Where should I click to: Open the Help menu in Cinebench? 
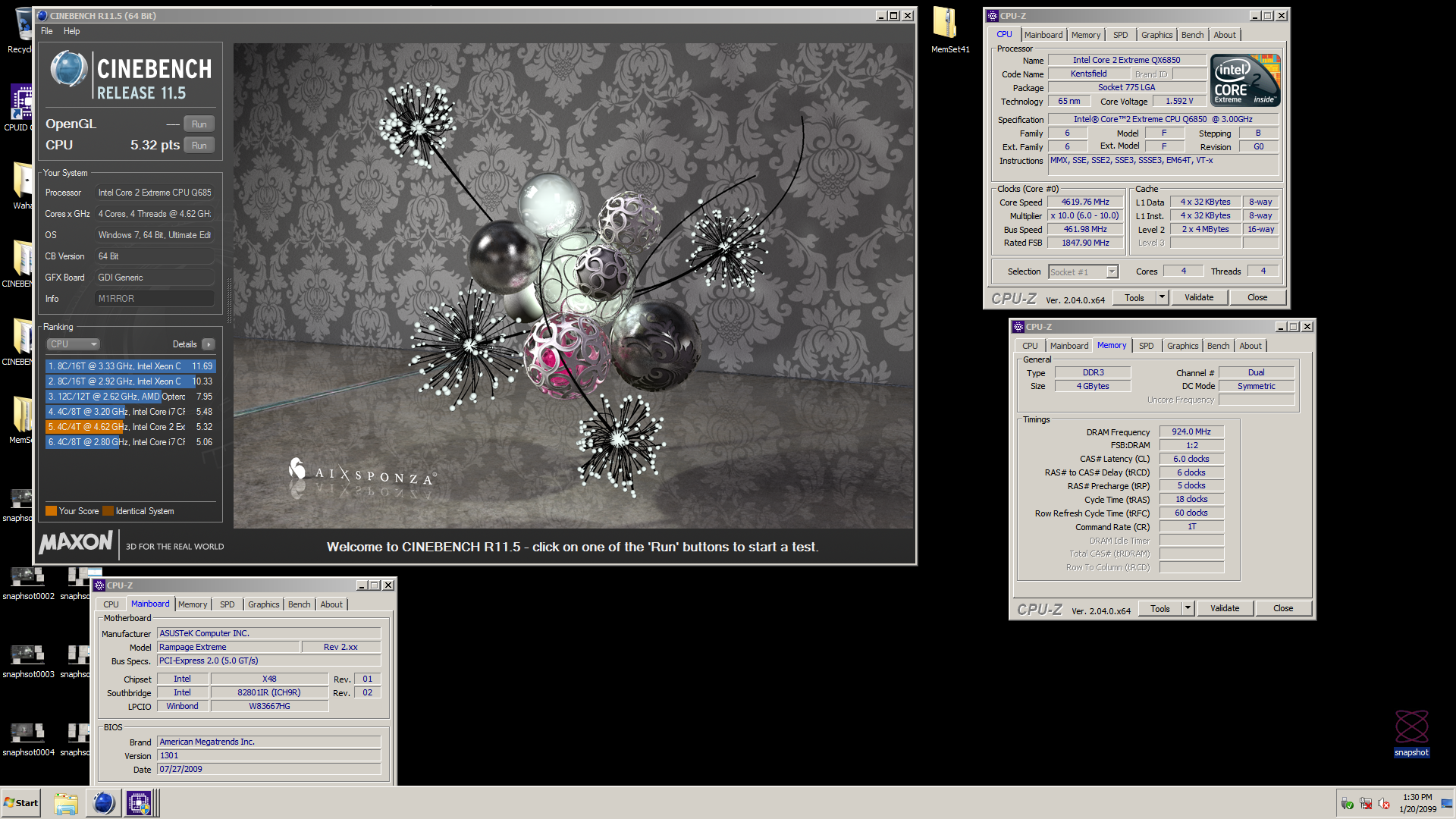click(x=71, y=31)
